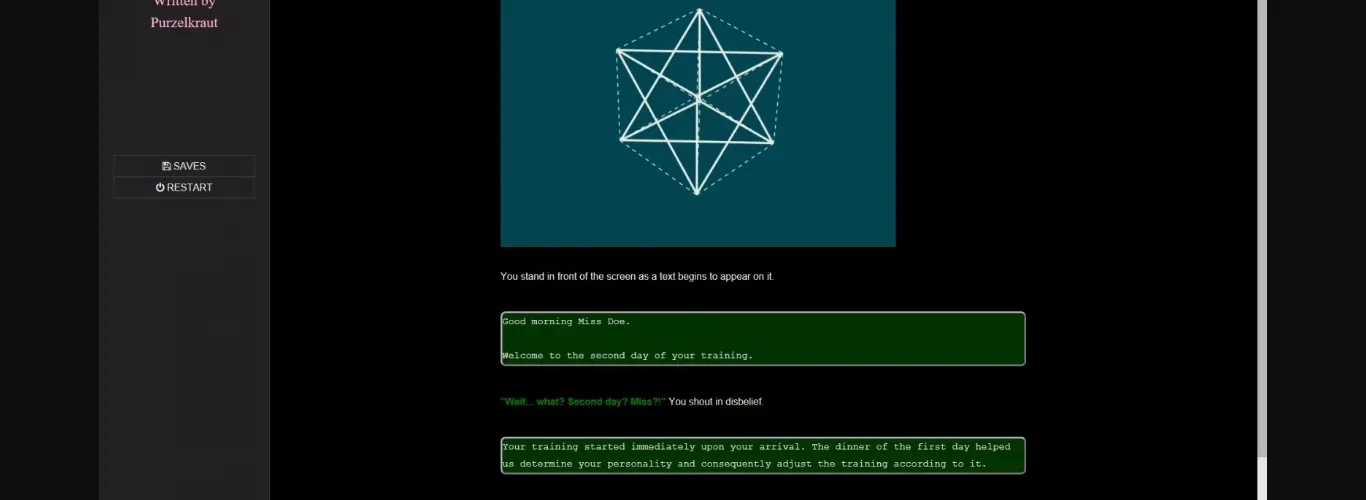The width and height of the screenshot is (1366, 500).
Task: Click the floppy disk icon beside SAVES
Action: click(166, 166)
